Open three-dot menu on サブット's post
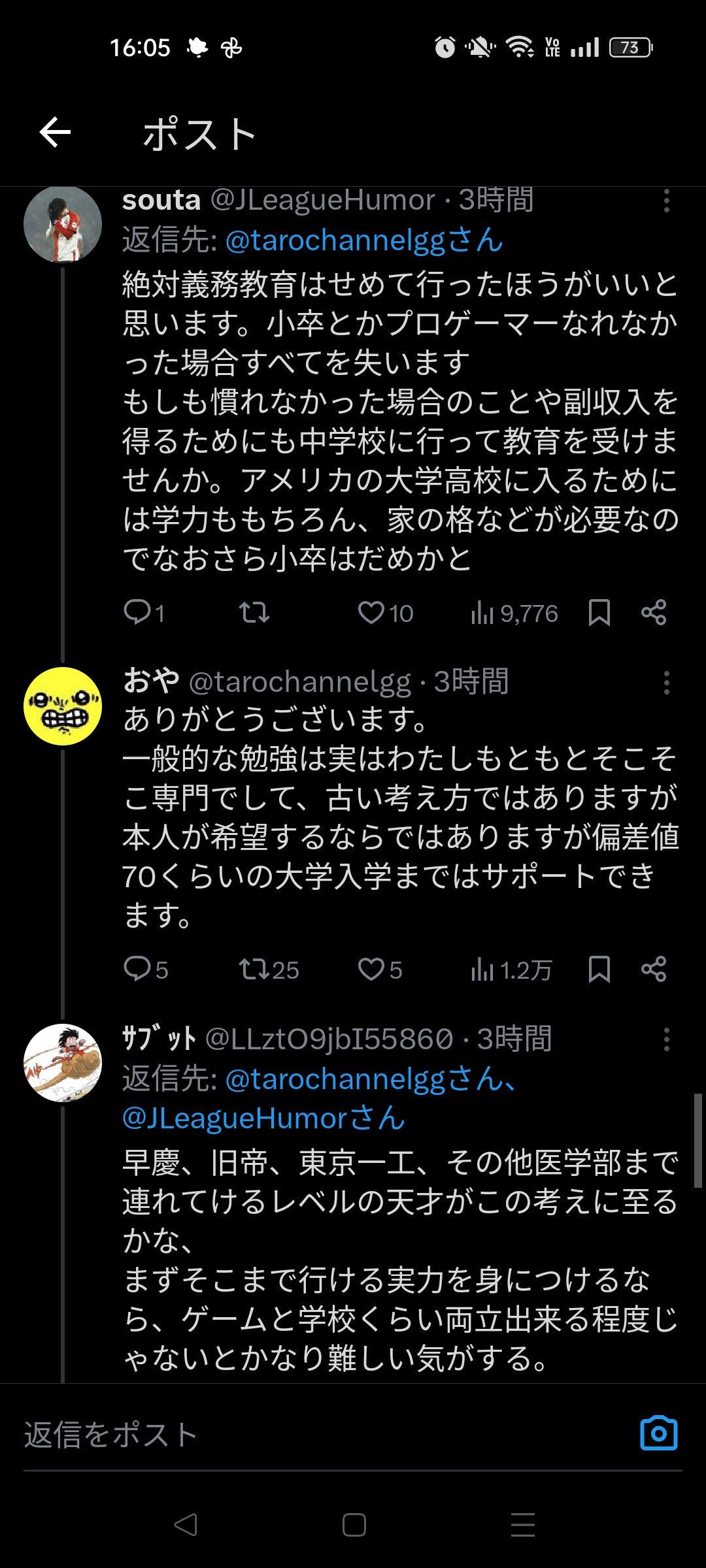The image size is (706, 1568). [x=667, y=1039]
